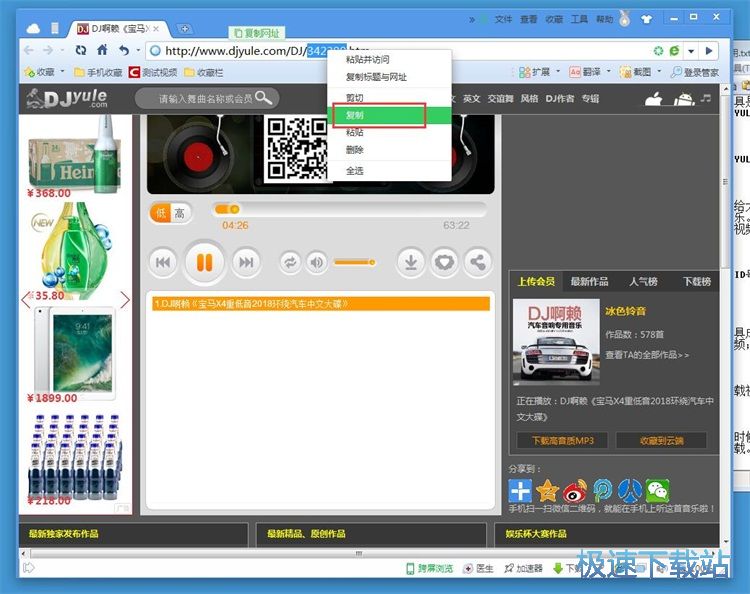Screen dimensions: 750x594
Task: Mute the player volume speaker
Action: point(317,262)
